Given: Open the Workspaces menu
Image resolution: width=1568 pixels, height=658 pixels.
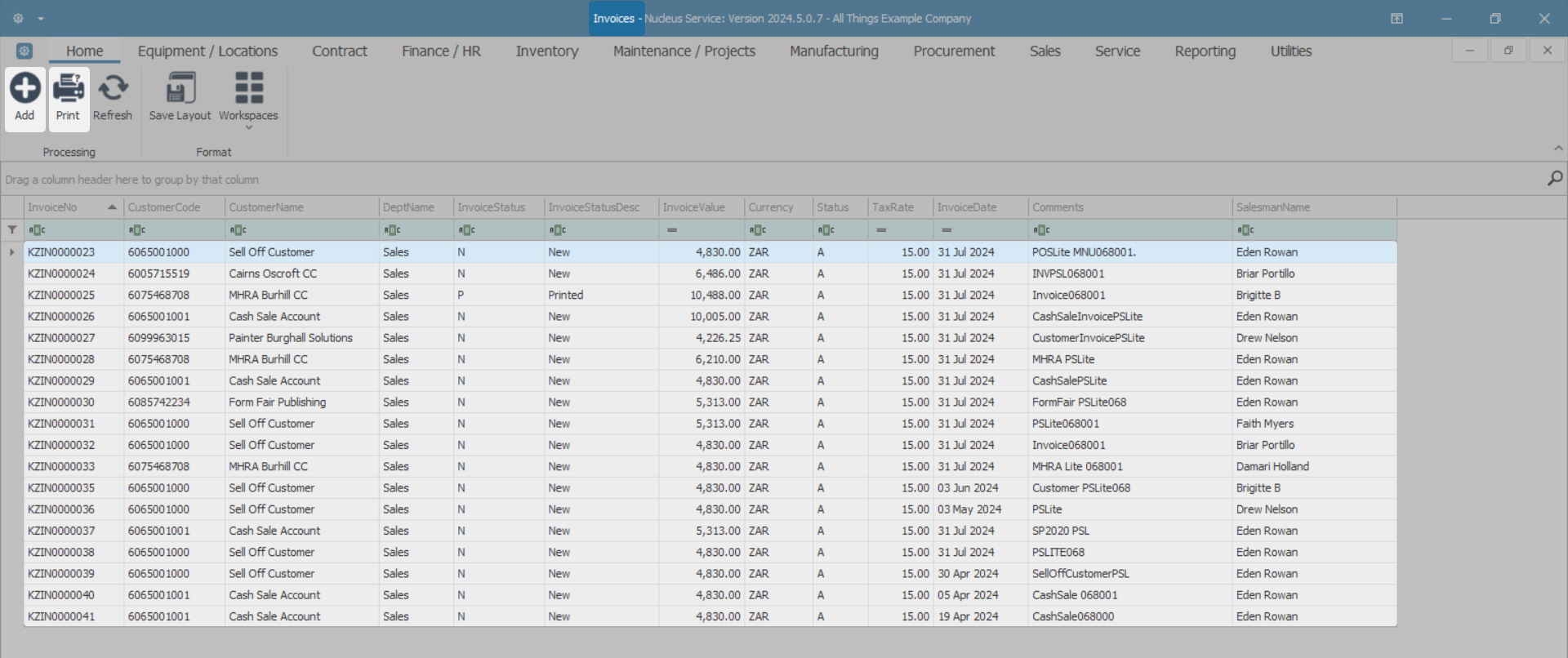Looking at the screenshot, I should [248, 96].
